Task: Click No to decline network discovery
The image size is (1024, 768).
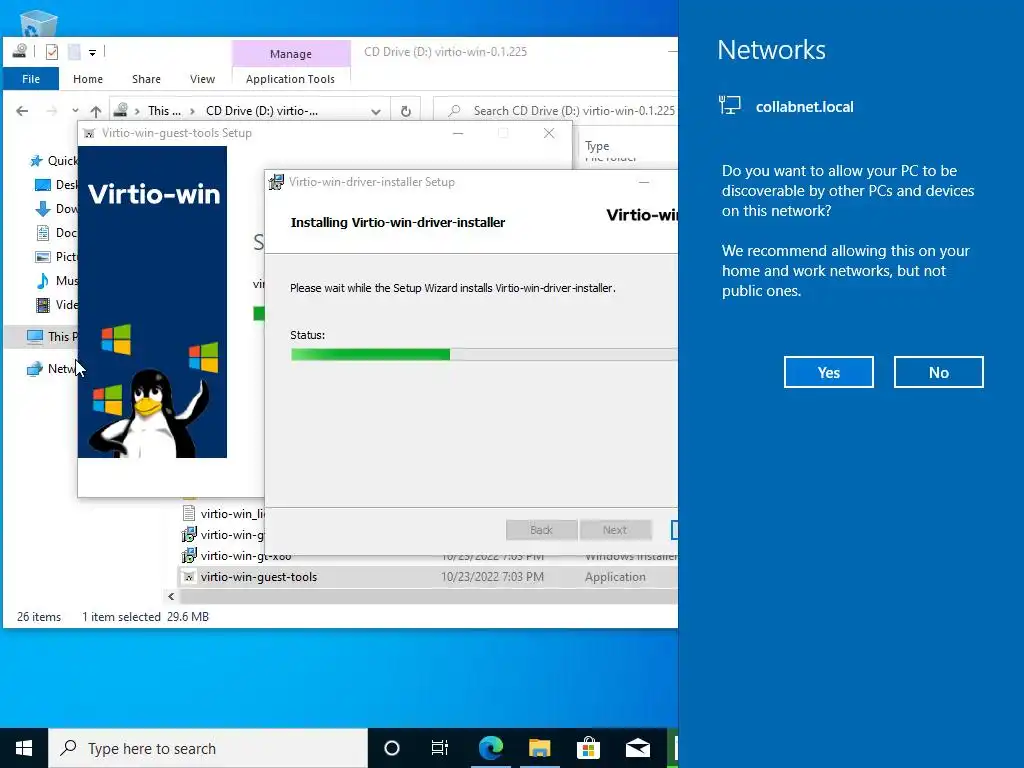Action: tap(938, 372)
